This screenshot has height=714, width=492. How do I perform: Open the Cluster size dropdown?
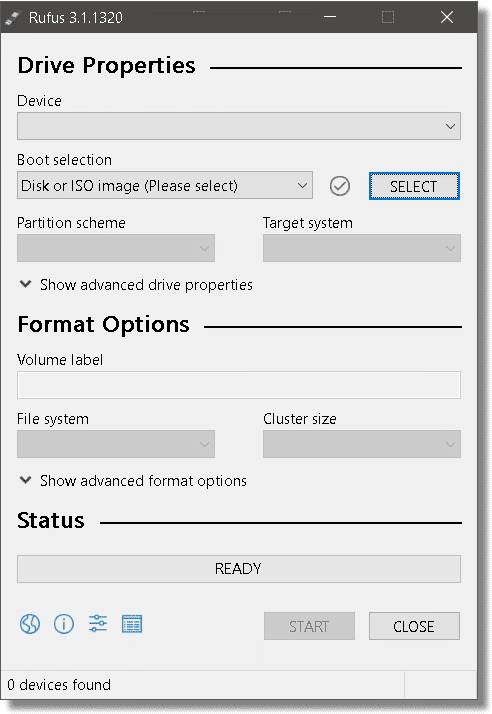click(x=362, y=444)
